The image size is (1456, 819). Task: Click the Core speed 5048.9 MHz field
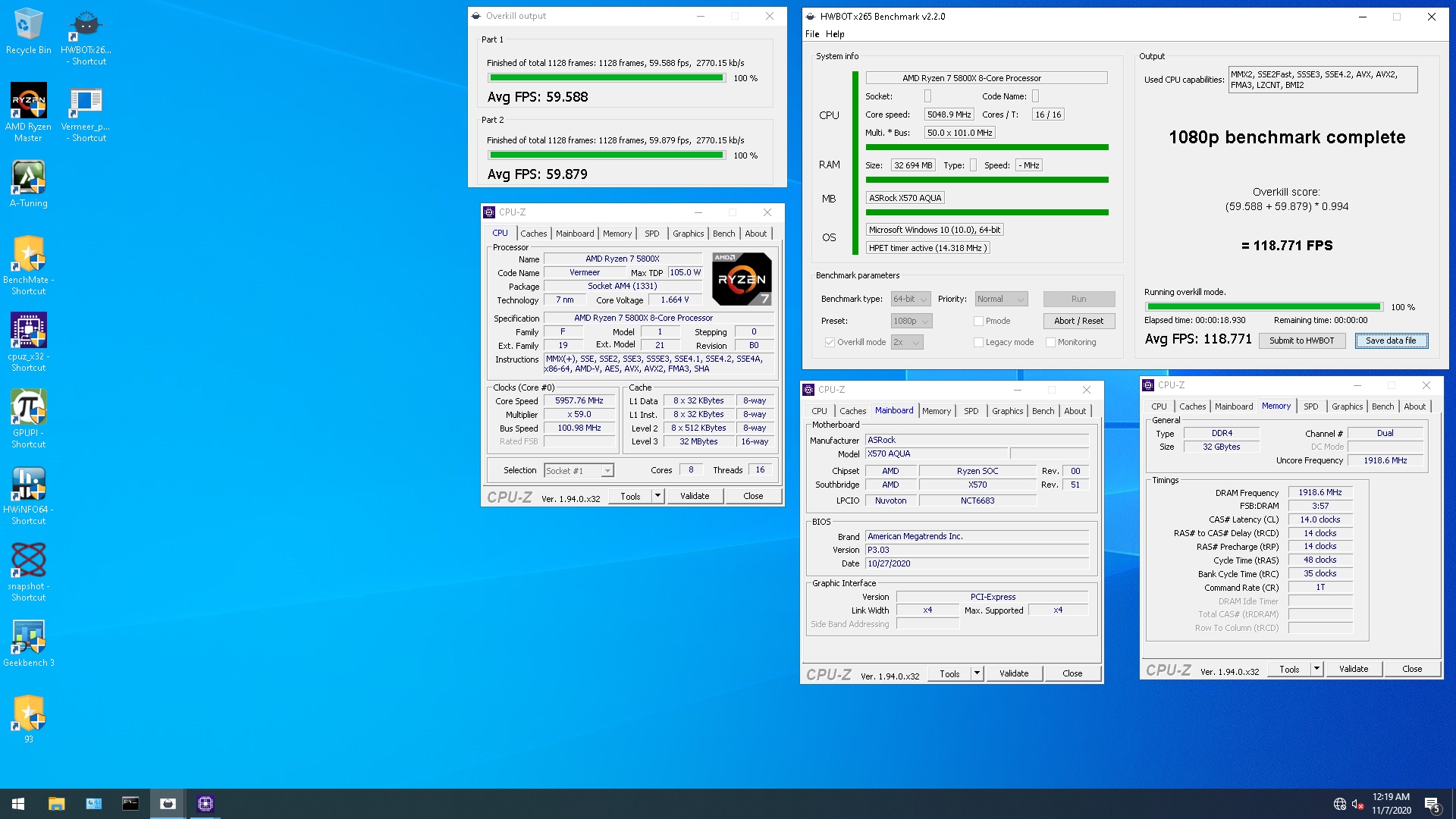[x=949, y=115]
